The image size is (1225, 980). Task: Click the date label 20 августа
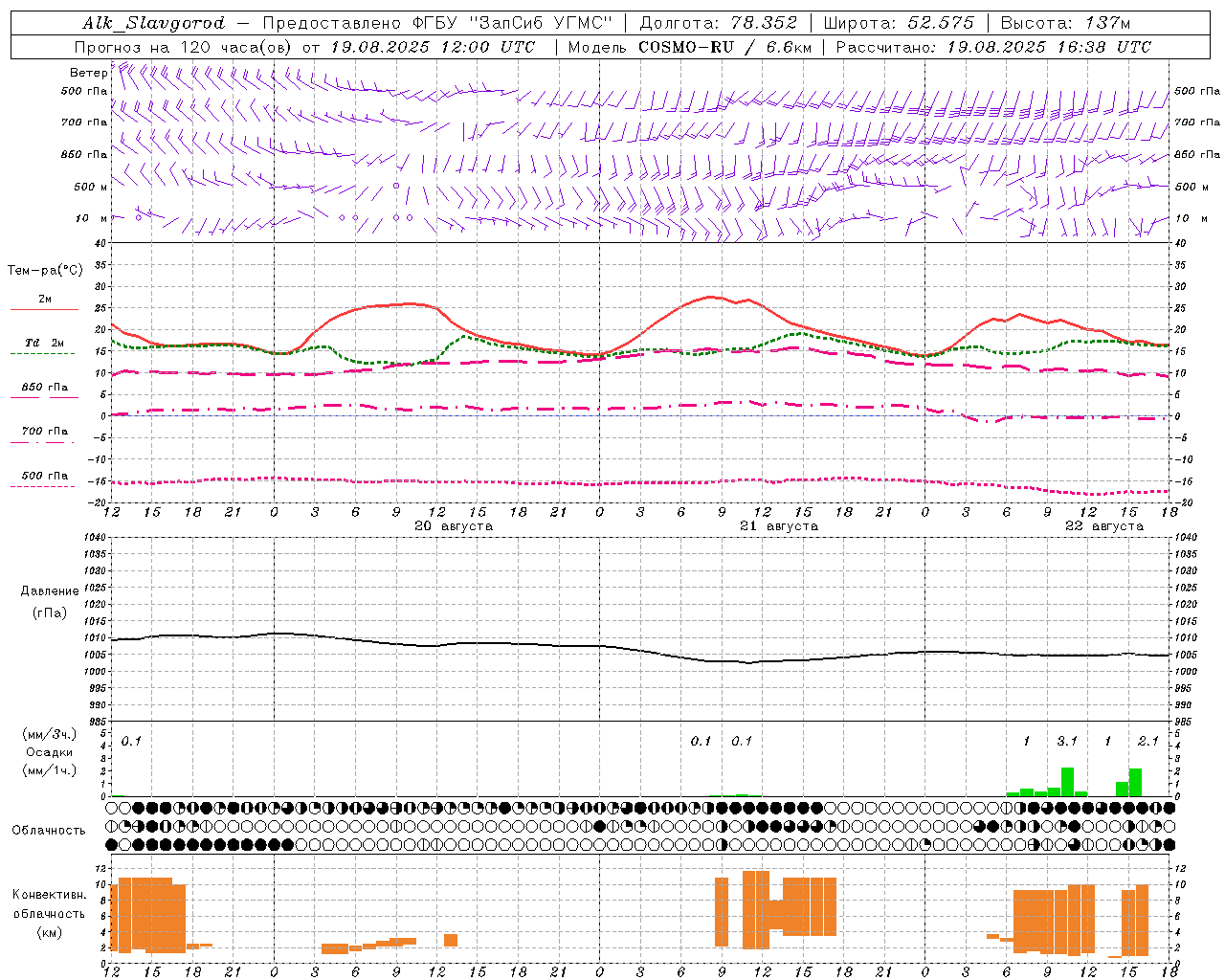point(454,526)
